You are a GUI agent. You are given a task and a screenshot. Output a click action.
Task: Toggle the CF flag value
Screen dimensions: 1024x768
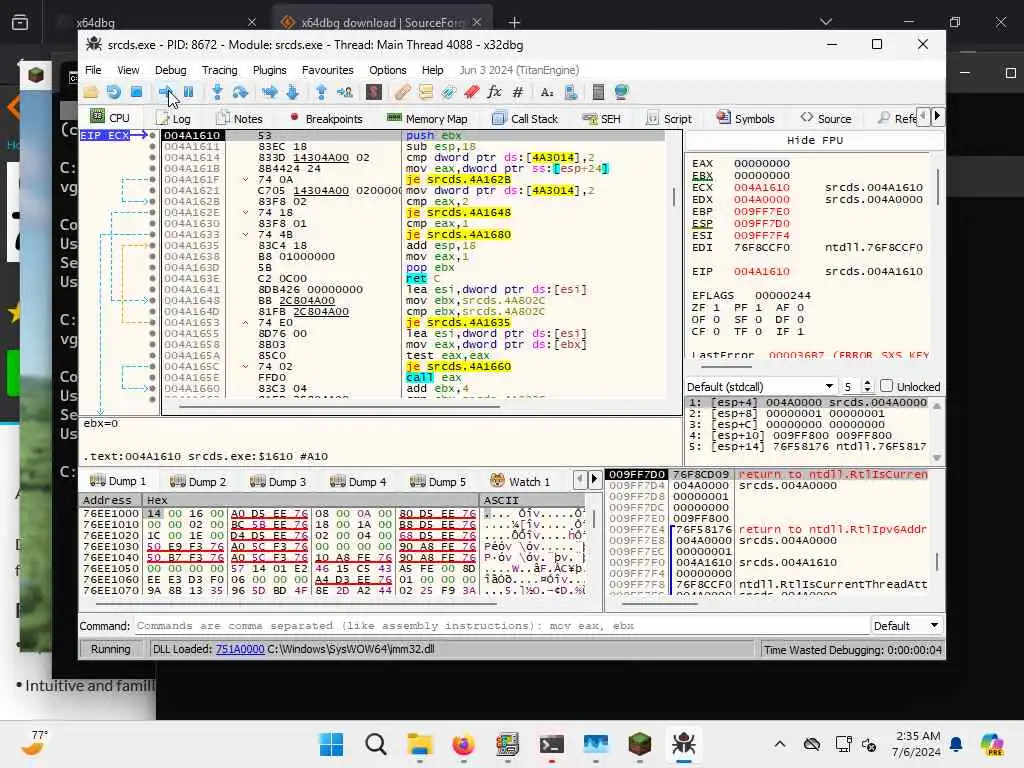[x=716, y=332]
